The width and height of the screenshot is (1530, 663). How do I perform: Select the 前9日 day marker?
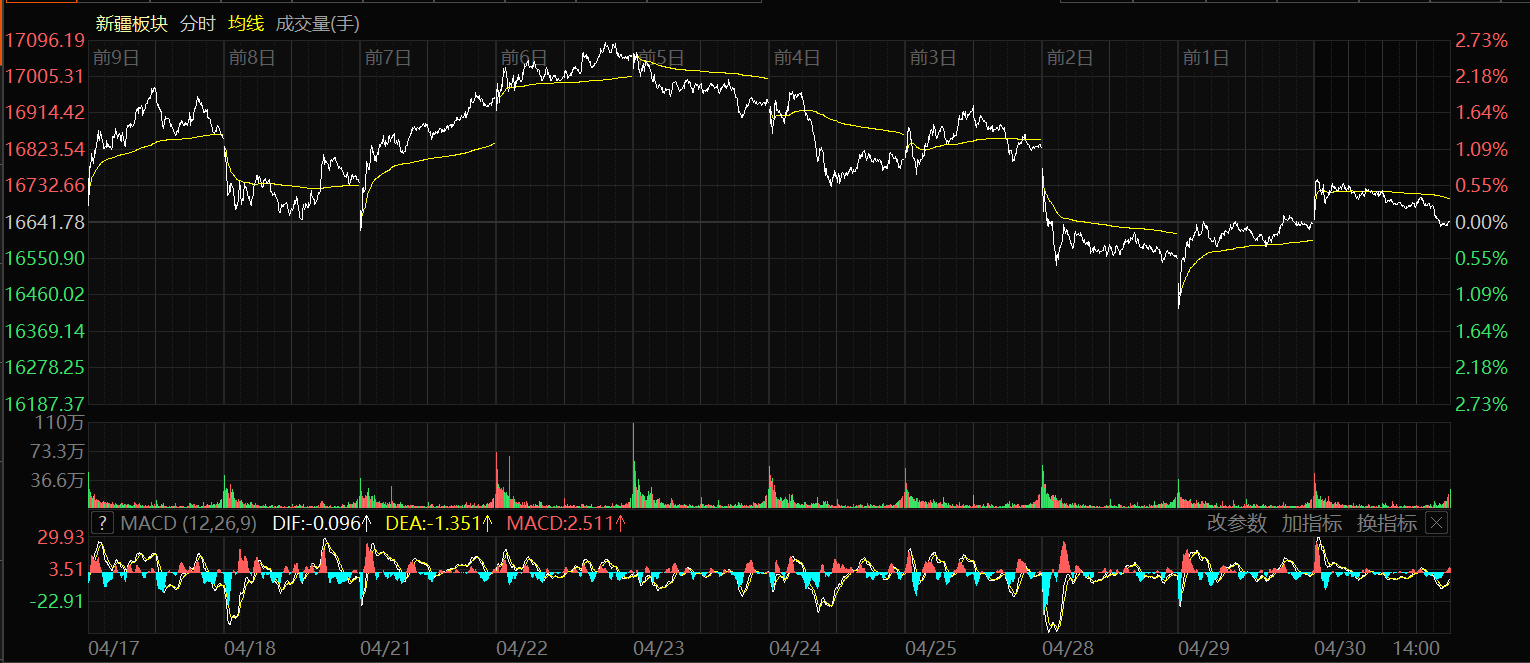[115, 58]
